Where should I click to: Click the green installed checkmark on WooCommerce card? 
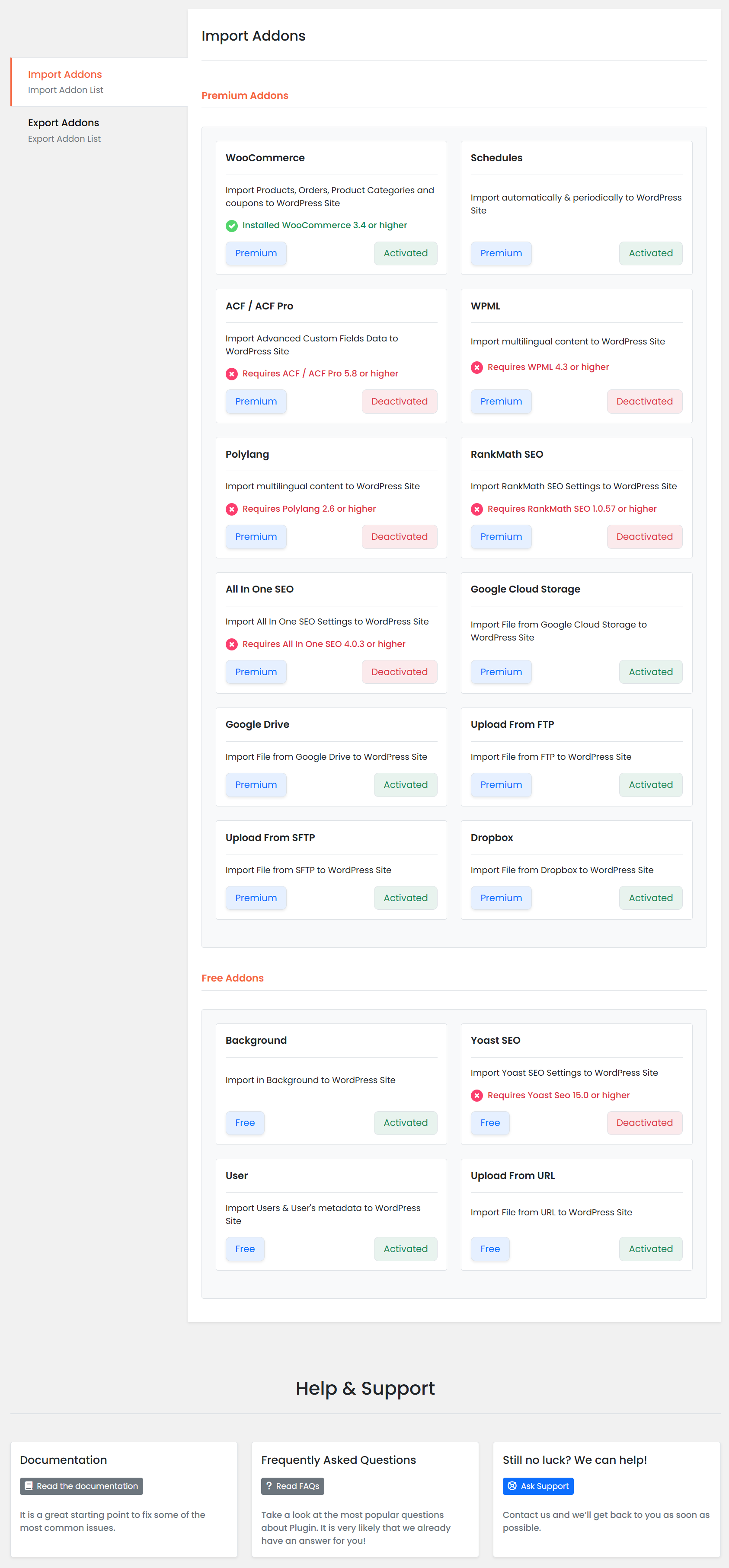point(232,226)
